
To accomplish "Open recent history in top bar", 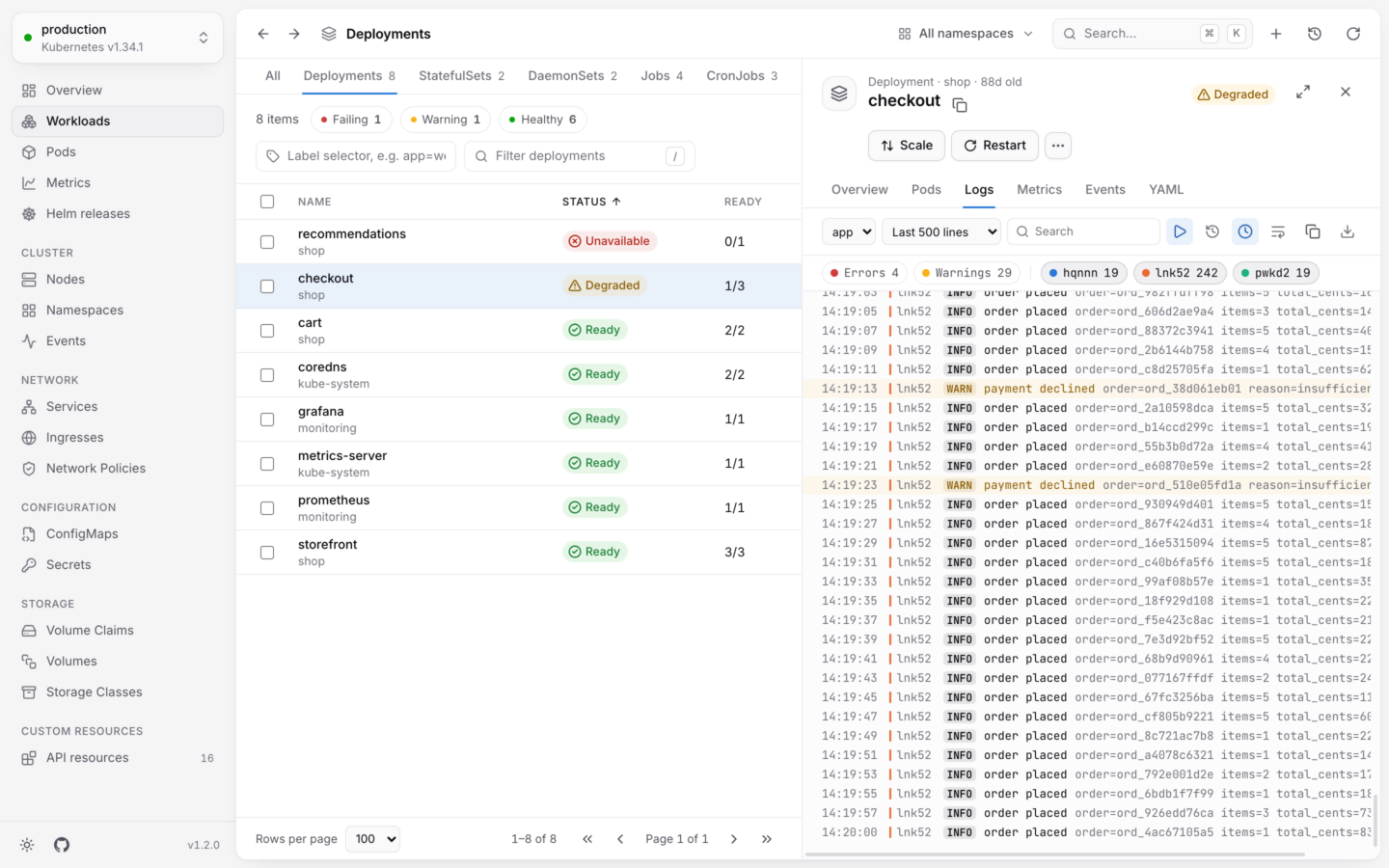I will click(x=1315, y=34).
